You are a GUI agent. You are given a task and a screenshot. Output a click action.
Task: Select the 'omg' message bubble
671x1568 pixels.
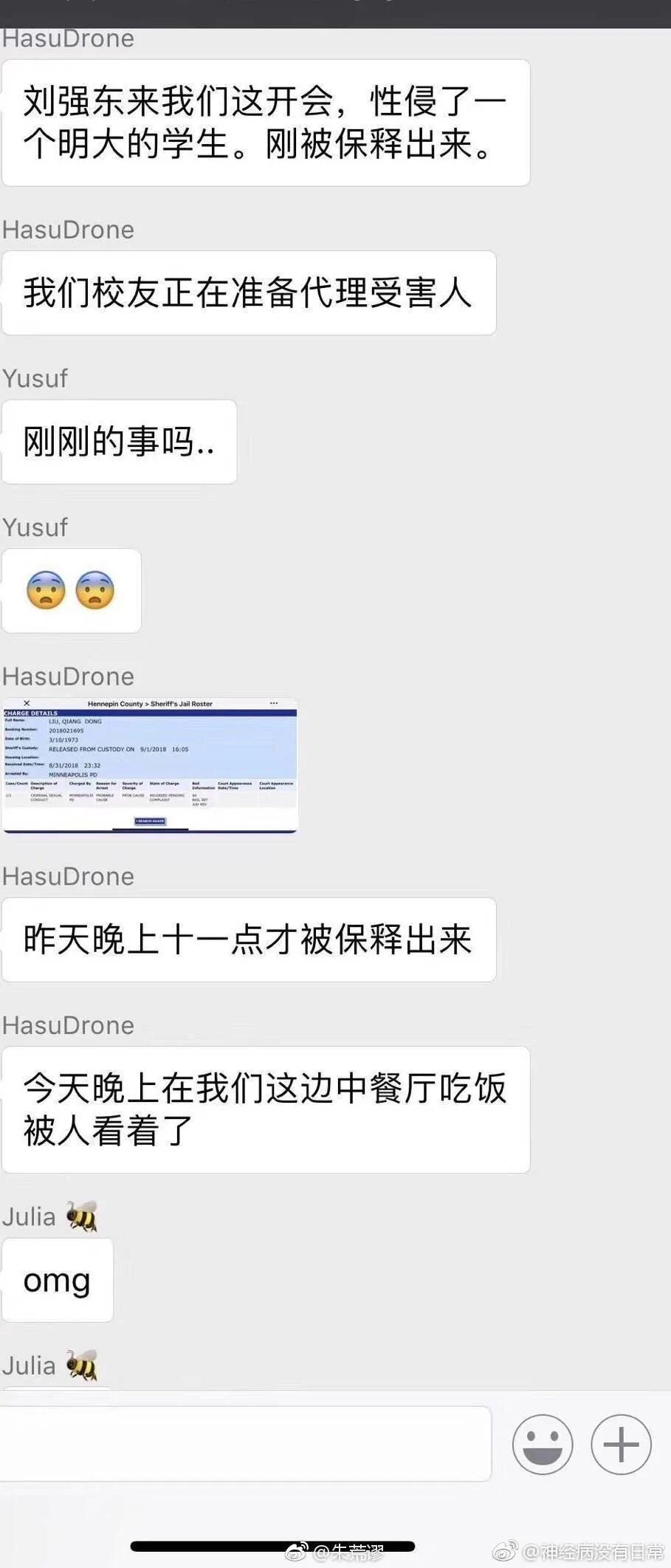pyautogui.click(x=58, y=1281)
